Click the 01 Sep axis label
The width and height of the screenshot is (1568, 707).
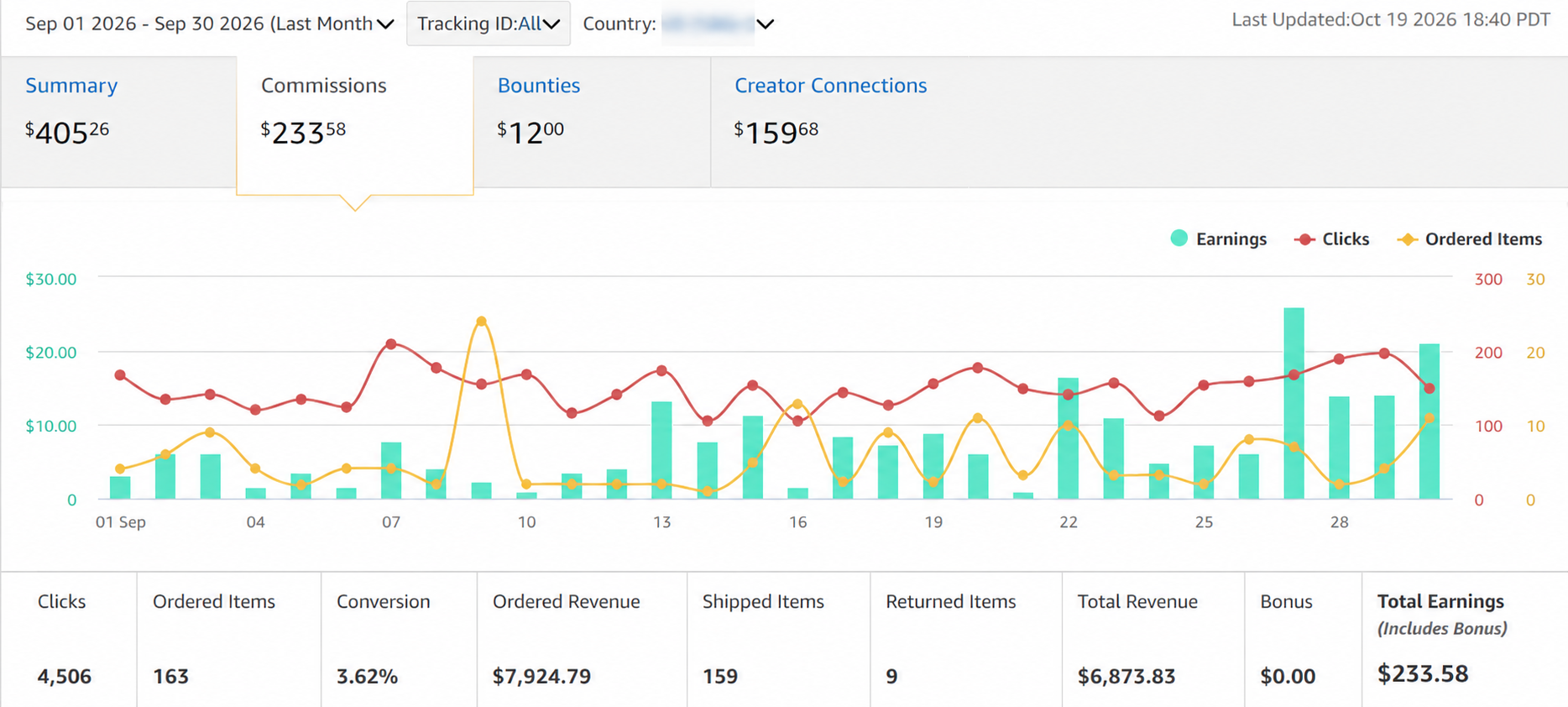pyautogui.click(x=121, y=522)
